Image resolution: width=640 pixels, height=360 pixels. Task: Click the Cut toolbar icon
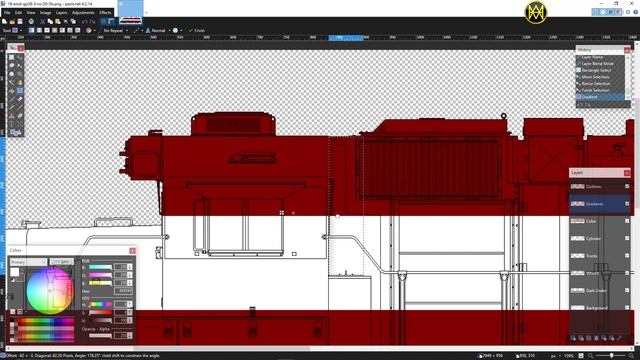(x=42, y=21)
